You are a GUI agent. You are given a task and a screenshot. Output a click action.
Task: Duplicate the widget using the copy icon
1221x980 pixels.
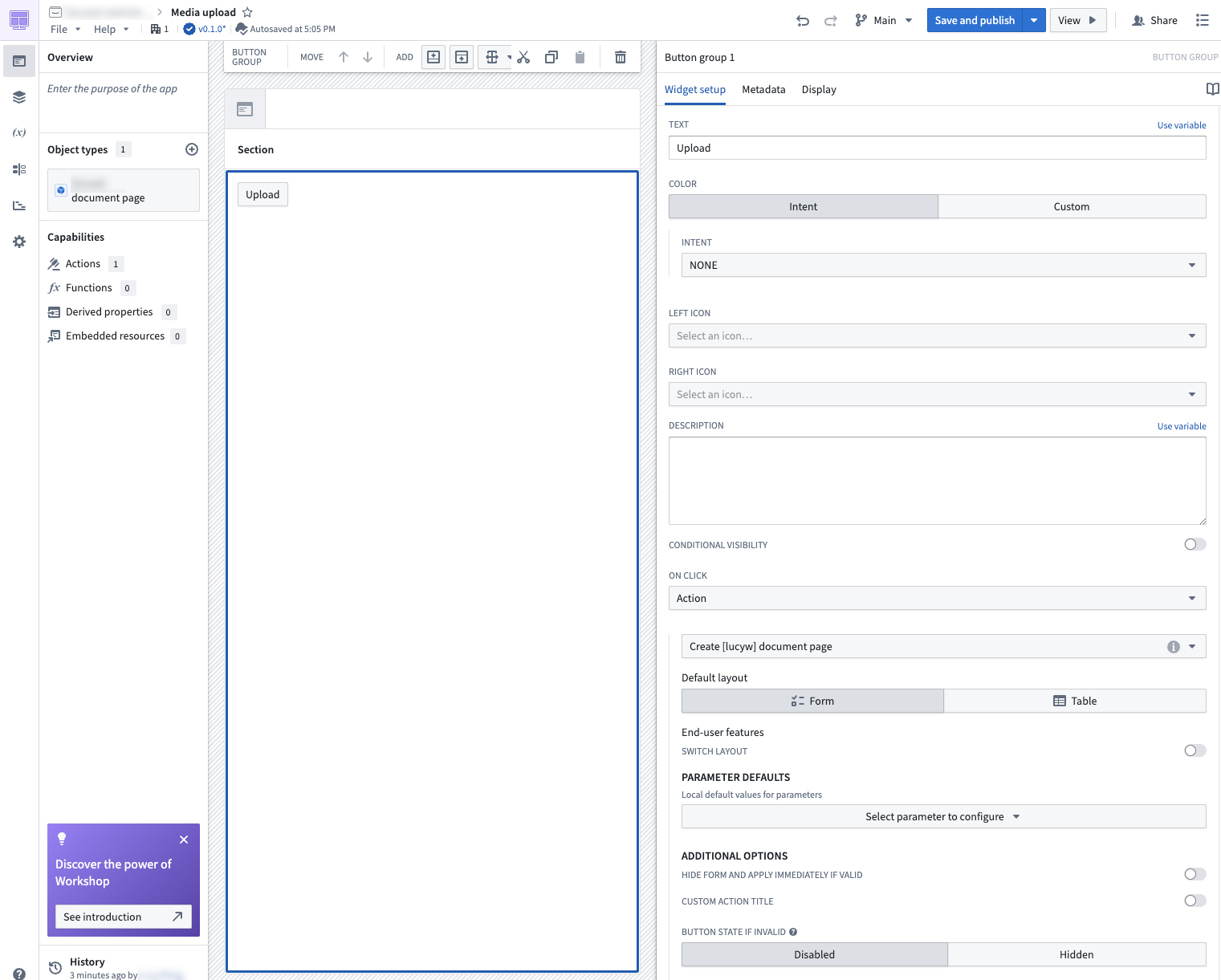(551, 56)
